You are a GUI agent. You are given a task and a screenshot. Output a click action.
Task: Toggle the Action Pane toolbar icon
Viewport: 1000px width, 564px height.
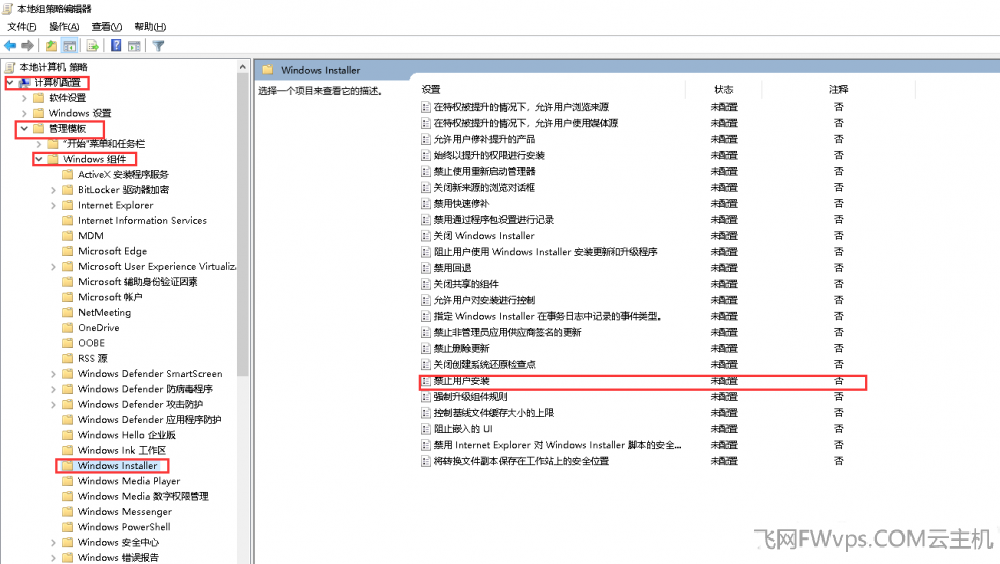pos(134,45)
